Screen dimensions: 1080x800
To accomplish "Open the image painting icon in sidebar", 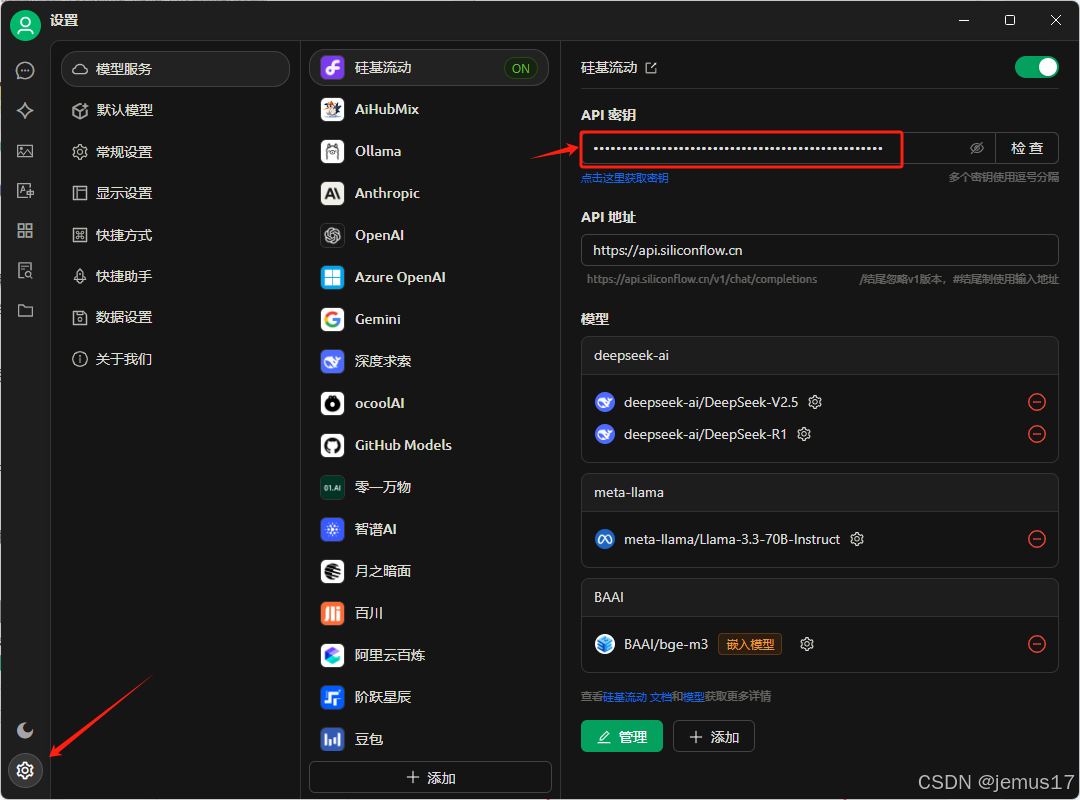I will [25, 151].
